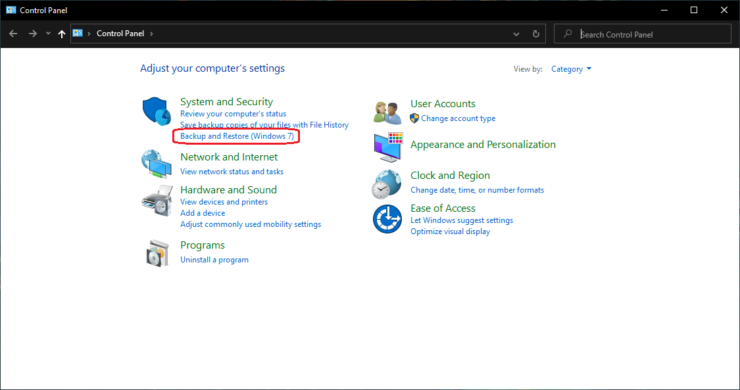
Task: Open Save backup copies with File History
Action: coord(264,125)
